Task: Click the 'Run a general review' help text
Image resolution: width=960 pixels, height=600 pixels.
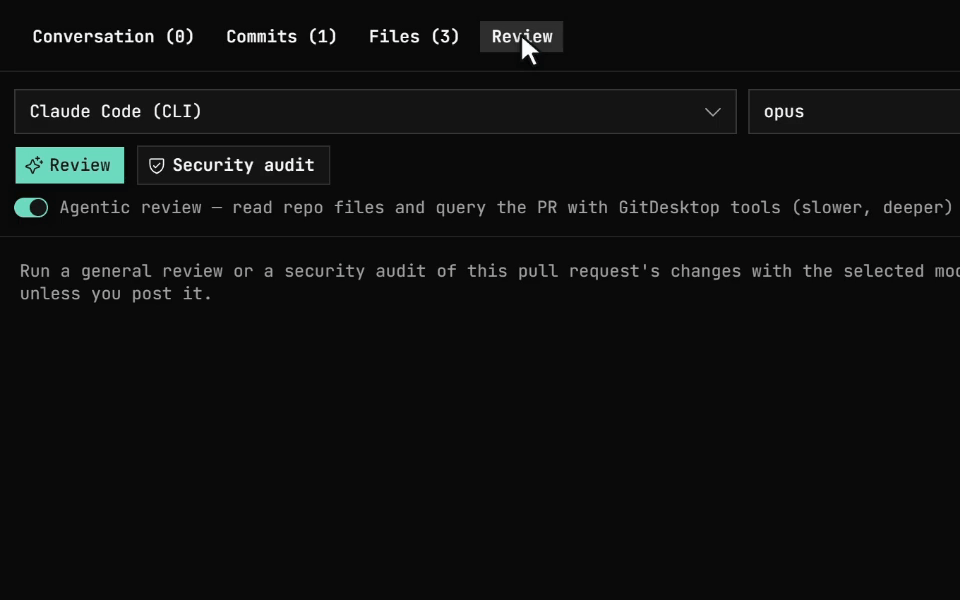Action: pyautogui.click(x=490, y=282)
